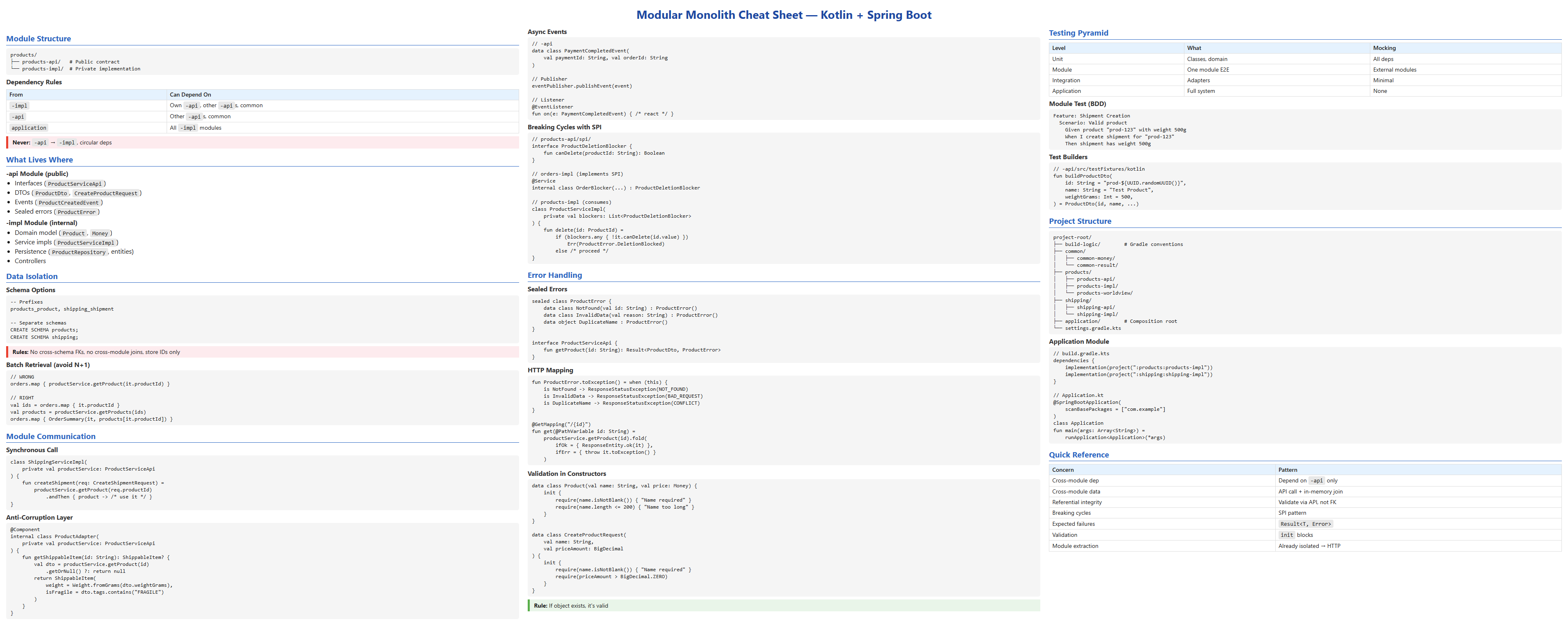This screenshot has height=633, width=1568.
Task: Click the page title Modular Monolith Cheat Sheet
Action: [784, 15]
